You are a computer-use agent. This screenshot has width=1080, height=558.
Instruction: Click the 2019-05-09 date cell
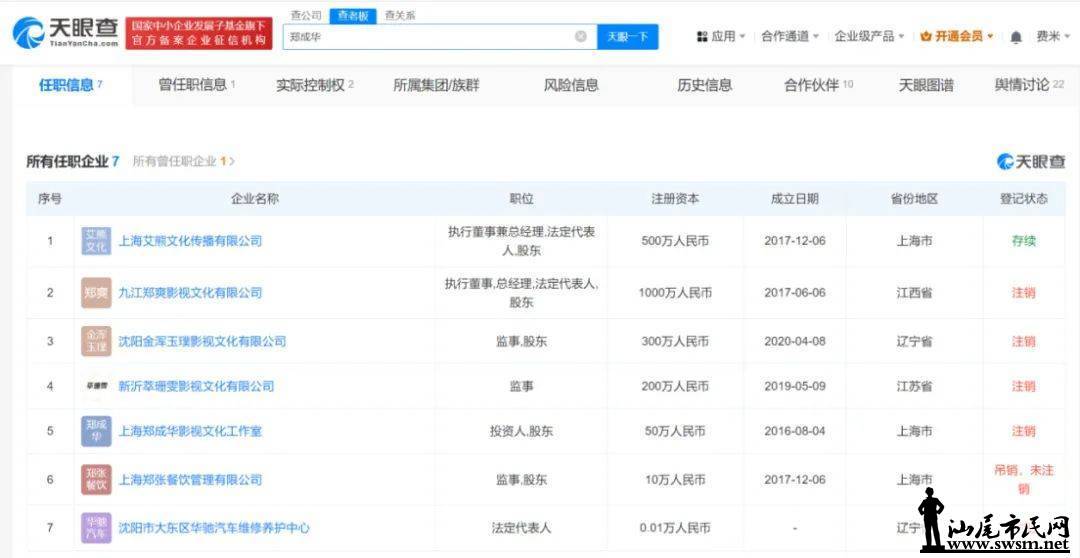click(795, 386)
